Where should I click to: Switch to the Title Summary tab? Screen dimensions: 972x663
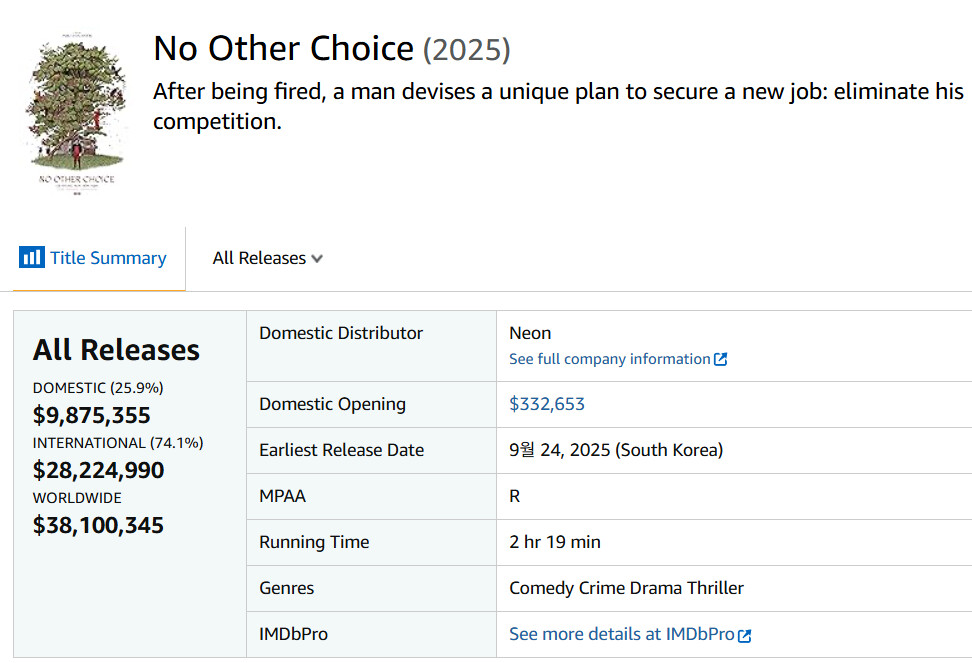click(108, 258)
